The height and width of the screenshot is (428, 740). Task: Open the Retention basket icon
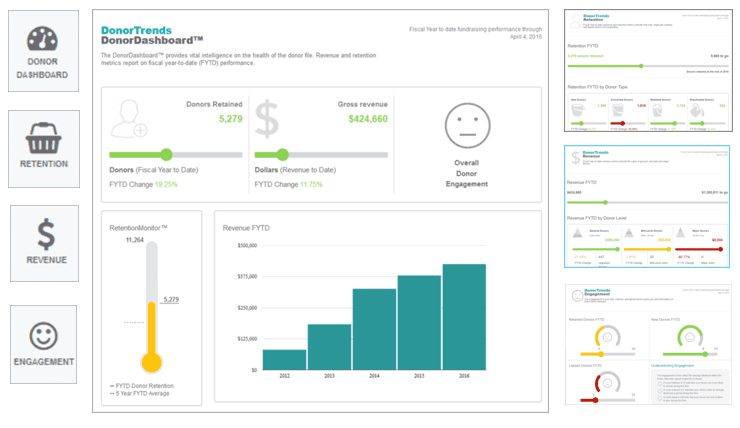(43, 138)
